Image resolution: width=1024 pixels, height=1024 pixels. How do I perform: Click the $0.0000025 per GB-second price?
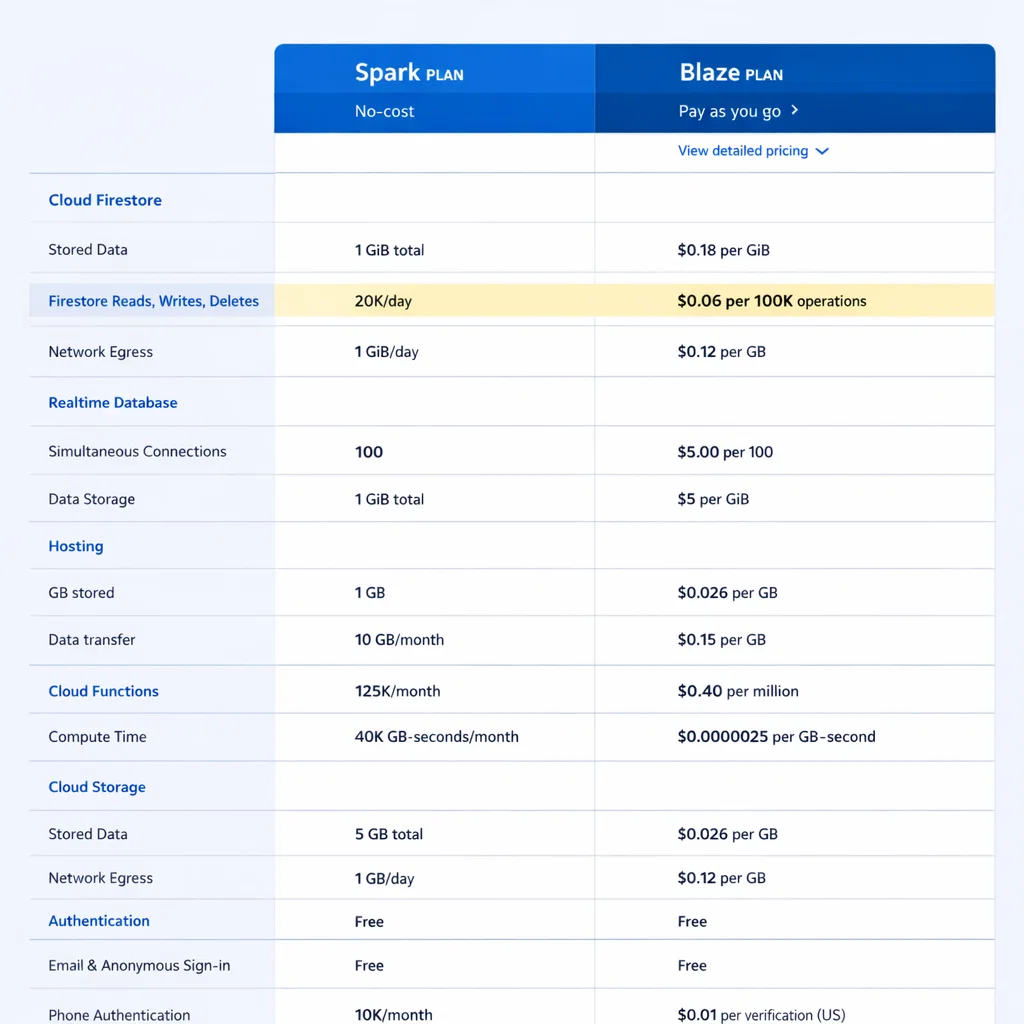click(776, 737)
